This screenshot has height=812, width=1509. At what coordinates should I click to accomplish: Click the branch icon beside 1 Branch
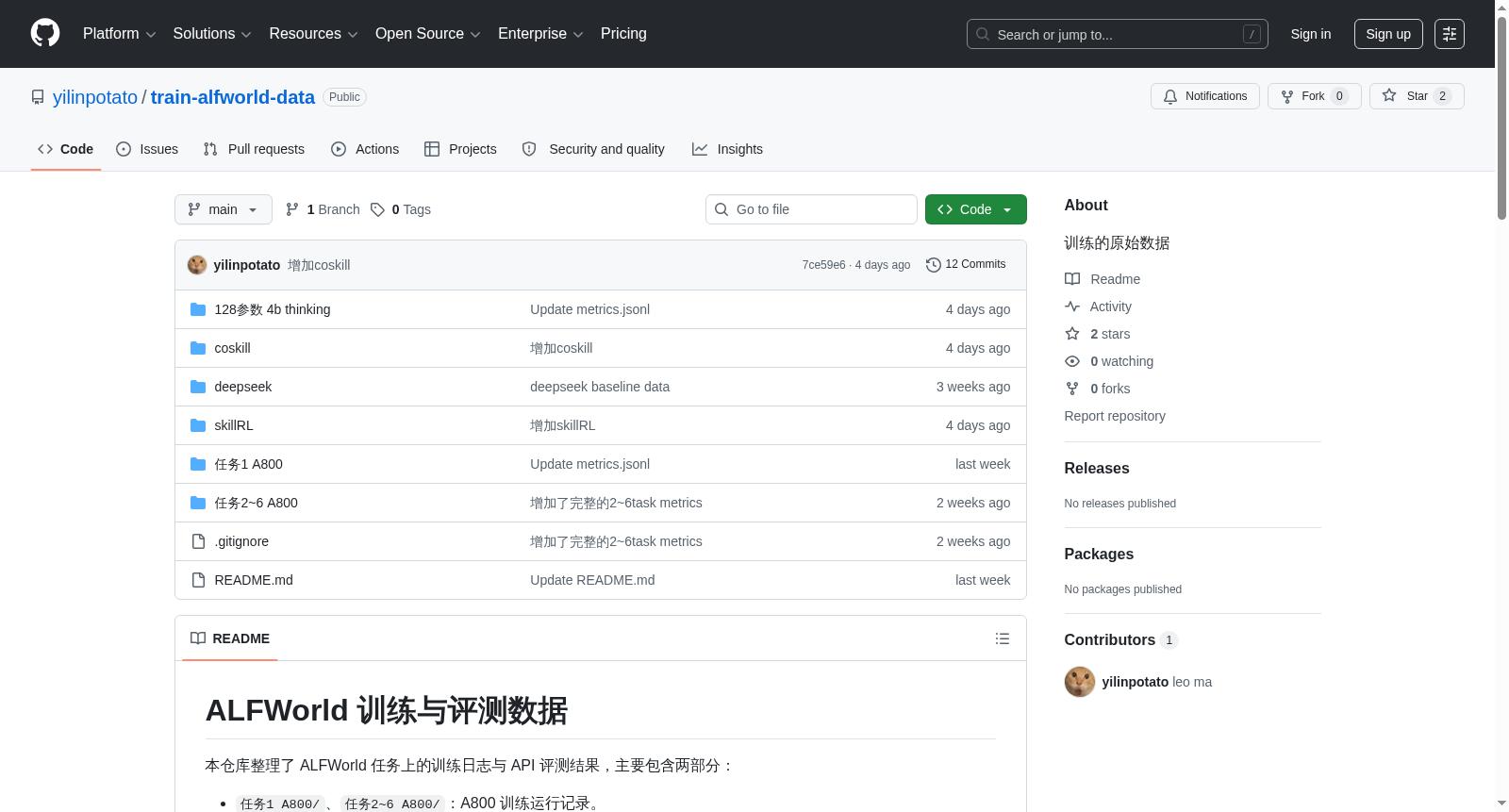click(292, 209)
